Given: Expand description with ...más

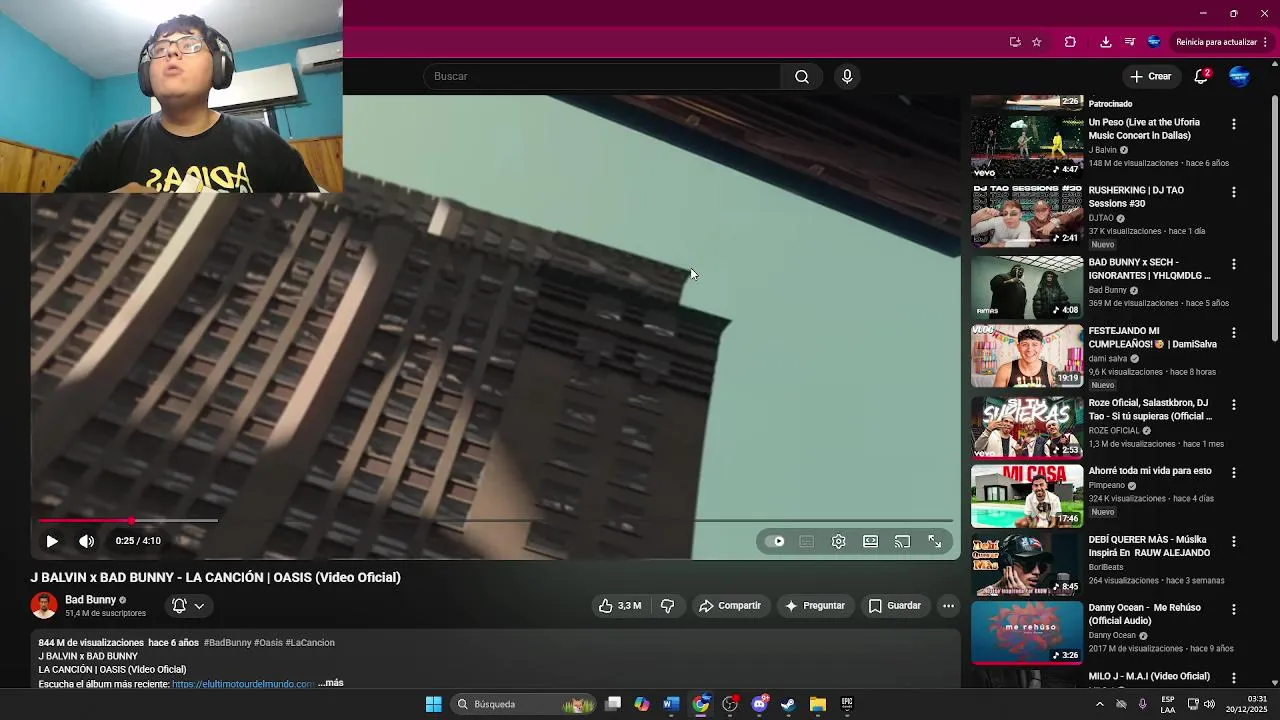Looking at the screenshot, I should (331, 683).
